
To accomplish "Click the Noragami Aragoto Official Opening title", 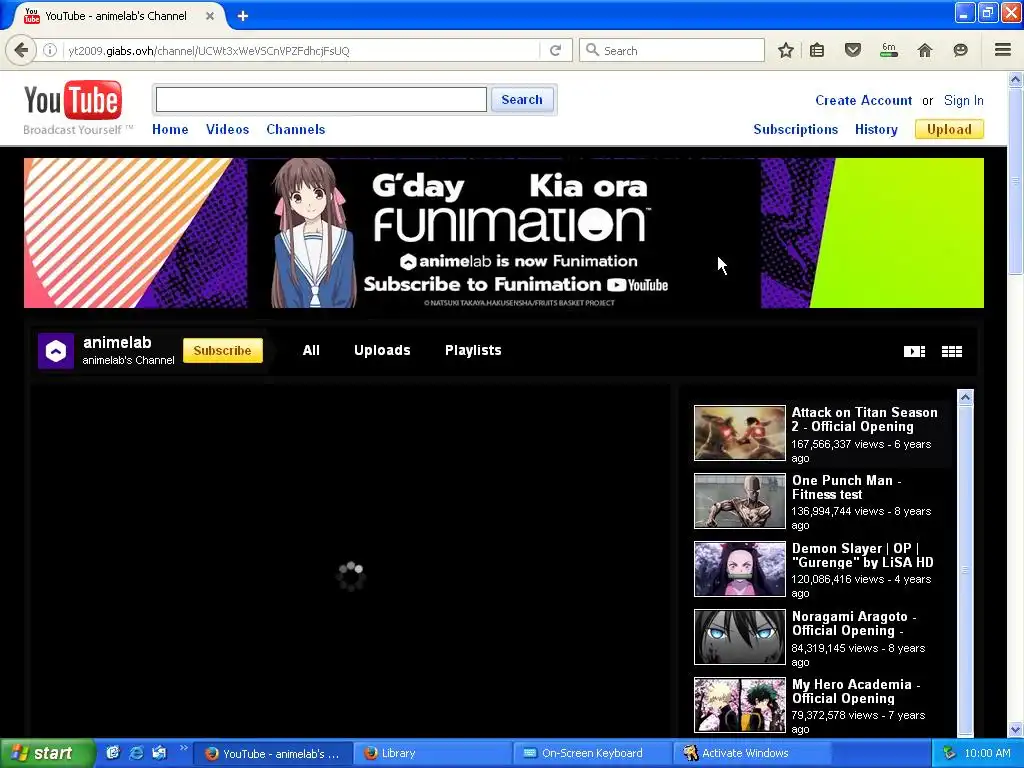I will coord(854,623).
